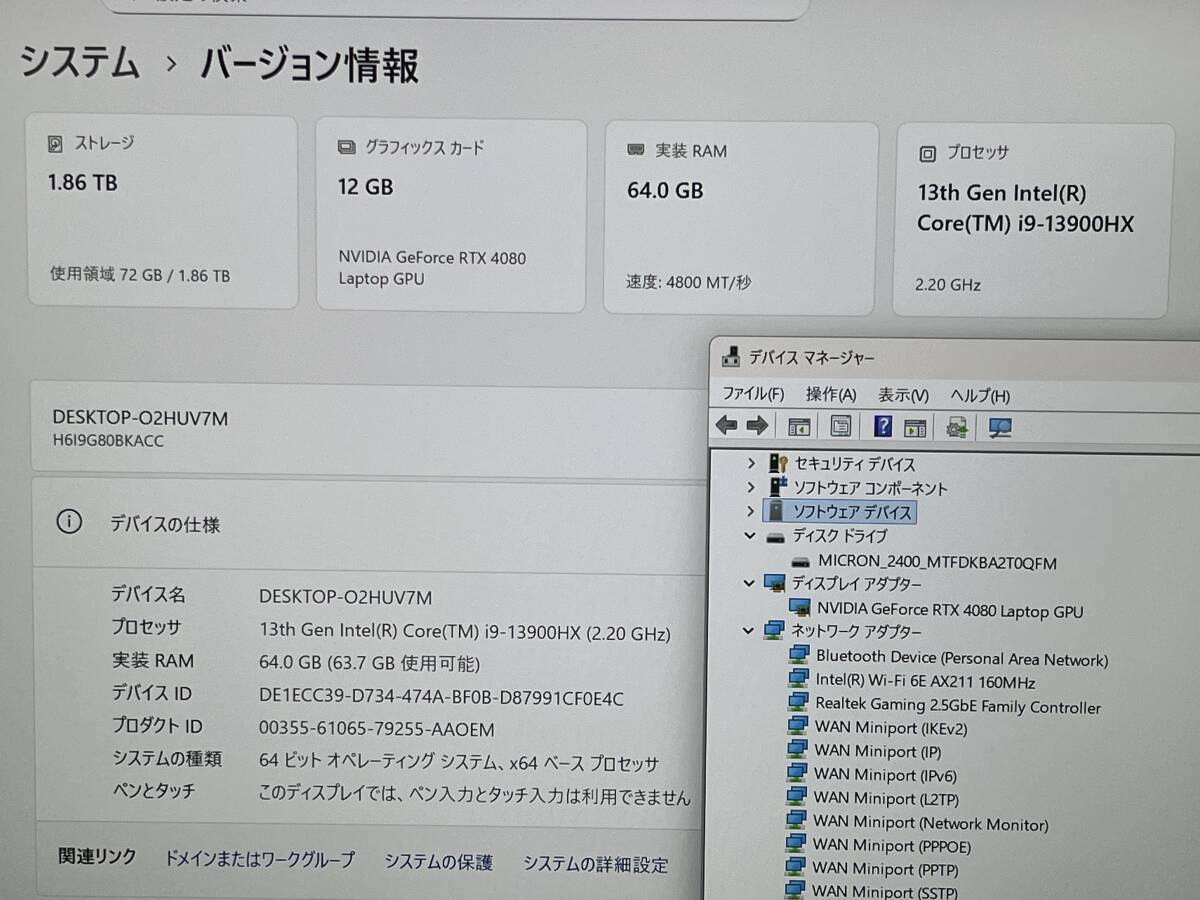Go back with the Device Manager back arrow

click(x=727, y=426)
